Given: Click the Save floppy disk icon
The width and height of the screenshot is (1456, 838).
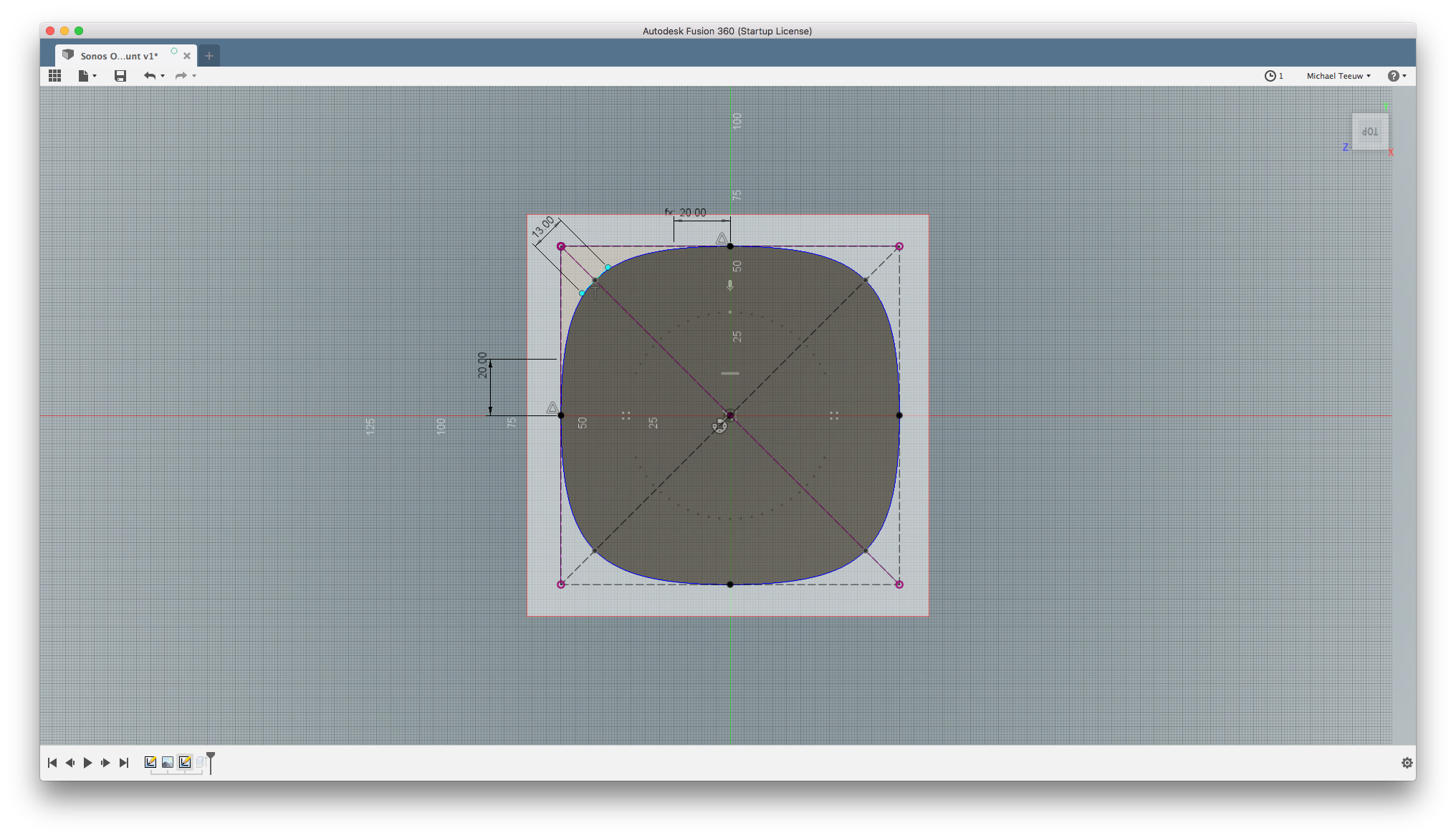Looking at the screenshot, I should coord(120,76).
